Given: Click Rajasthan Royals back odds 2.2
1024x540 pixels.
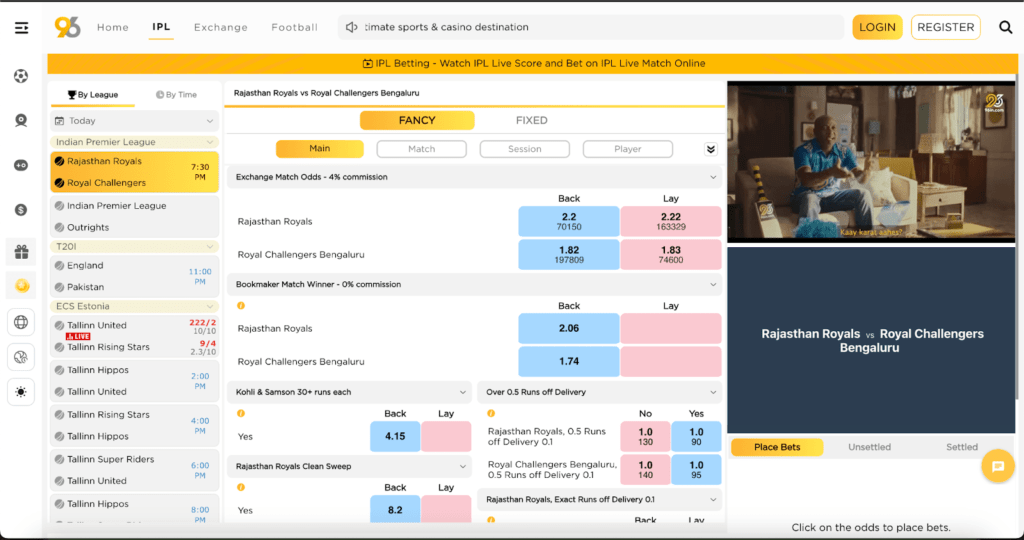Looking at the screenshot, I should (x=568, y=221).
